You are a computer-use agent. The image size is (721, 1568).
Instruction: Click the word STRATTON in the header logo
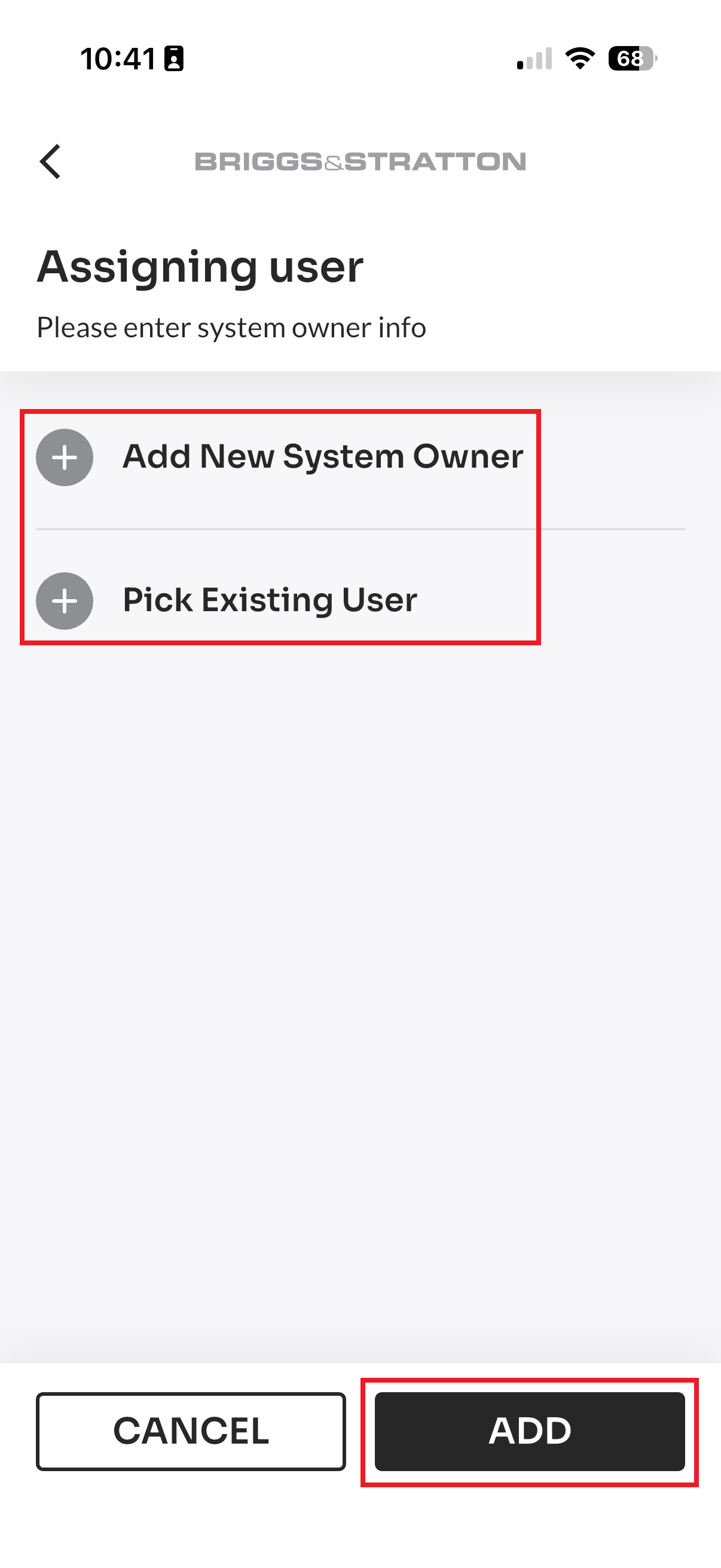click(x=435, y=162)
